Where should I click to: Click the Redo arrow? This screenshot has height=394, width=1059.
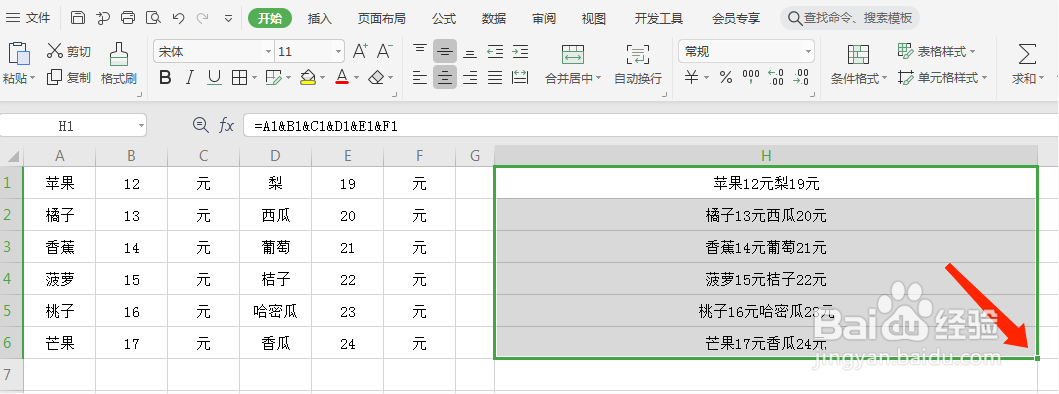tap(202, 18)
